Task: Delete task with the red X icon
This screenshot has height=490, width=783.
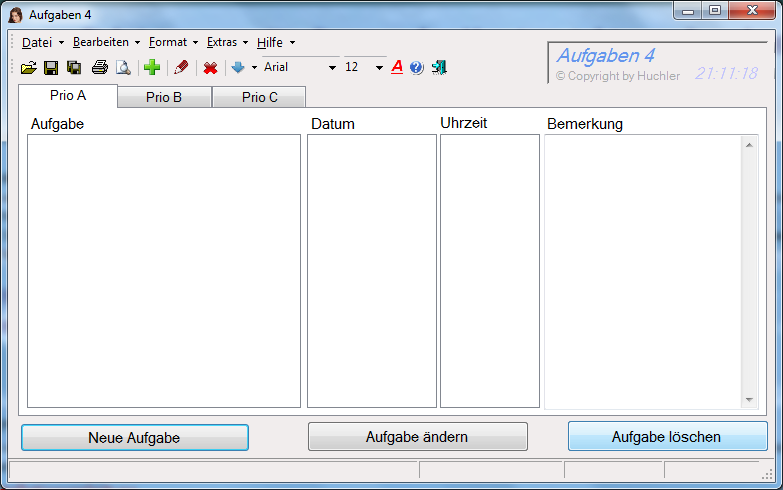Action: click(210, 67)
